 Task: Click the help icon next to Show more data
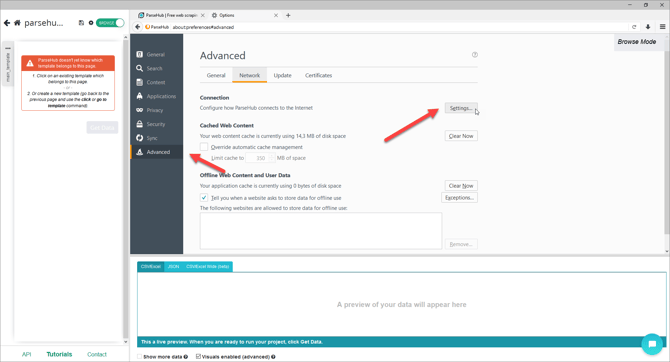(x=186, y=356)
